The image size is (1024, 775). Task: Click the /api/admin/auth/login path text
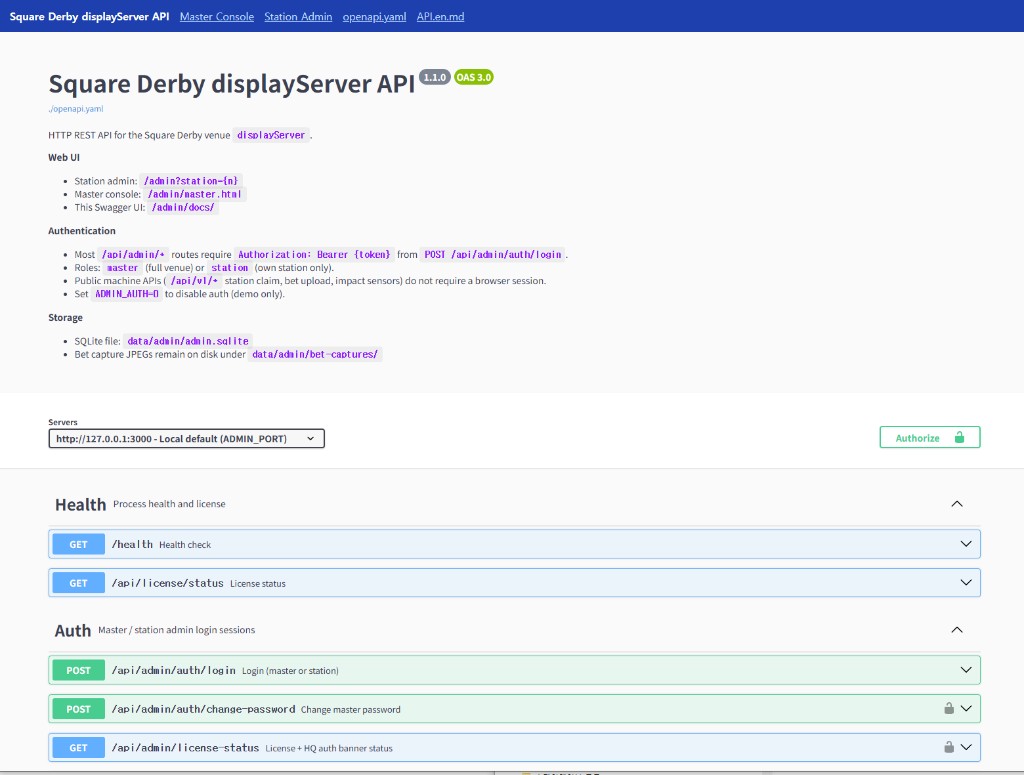[x=173, y=670]
